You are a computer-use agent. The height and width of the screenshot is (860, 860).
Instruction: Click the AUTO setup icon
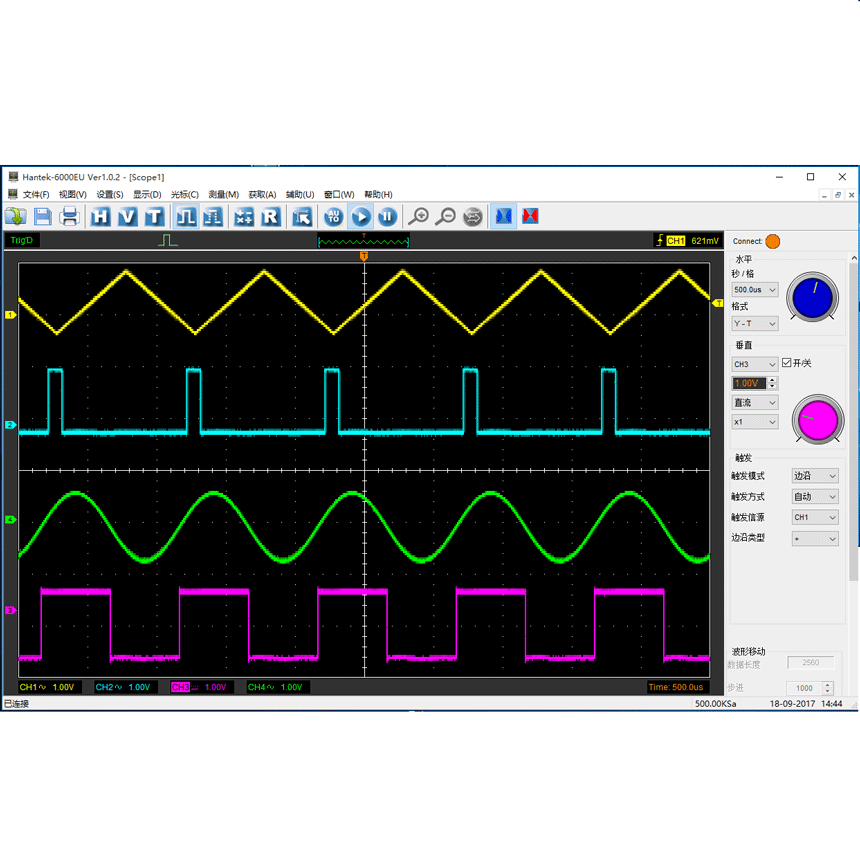point(333,217)
